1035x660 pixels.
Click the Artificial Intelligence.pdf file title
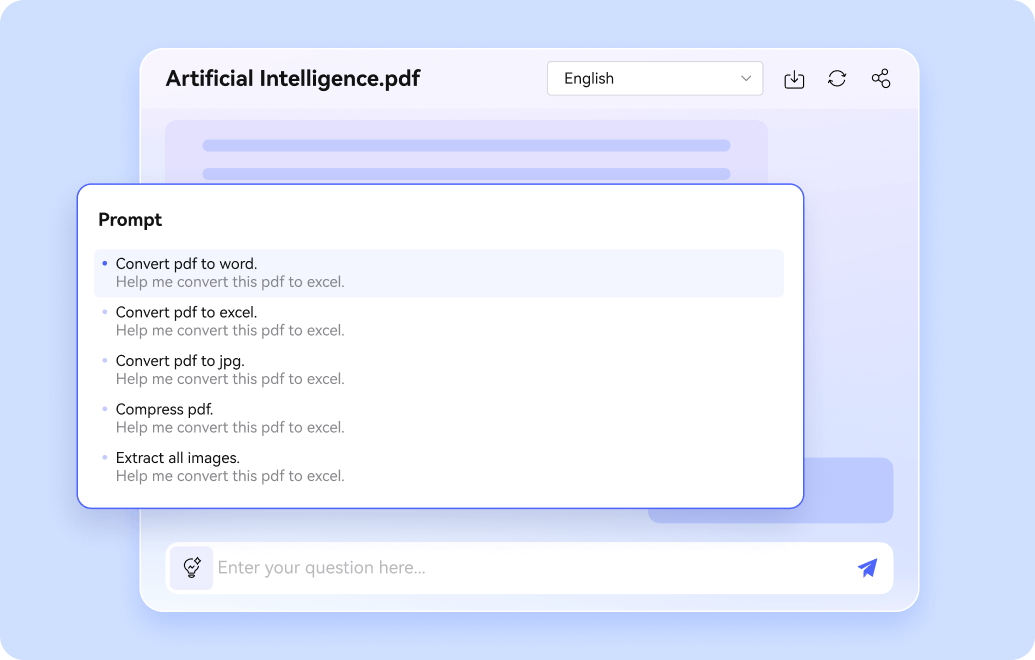coord(293,79)
